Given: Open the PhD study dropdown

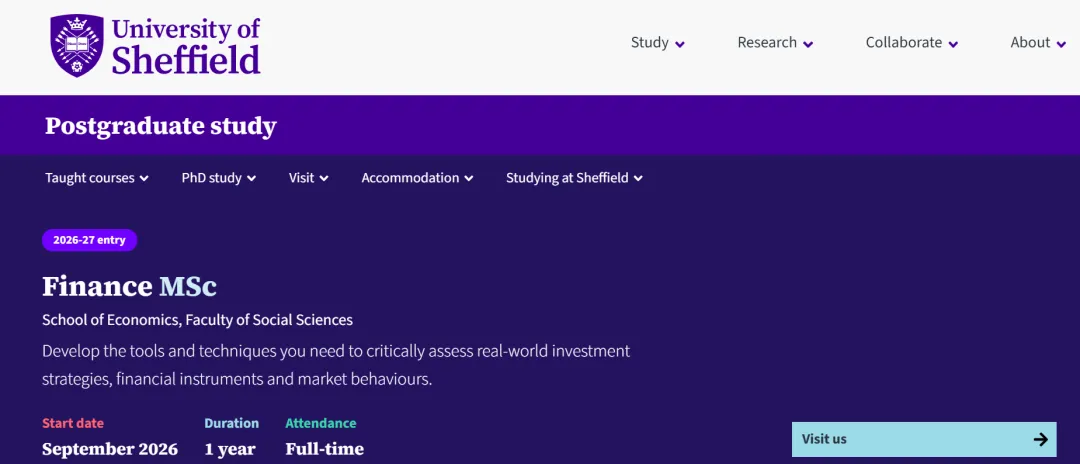Looking at the screenshot, I should (218, 178).
